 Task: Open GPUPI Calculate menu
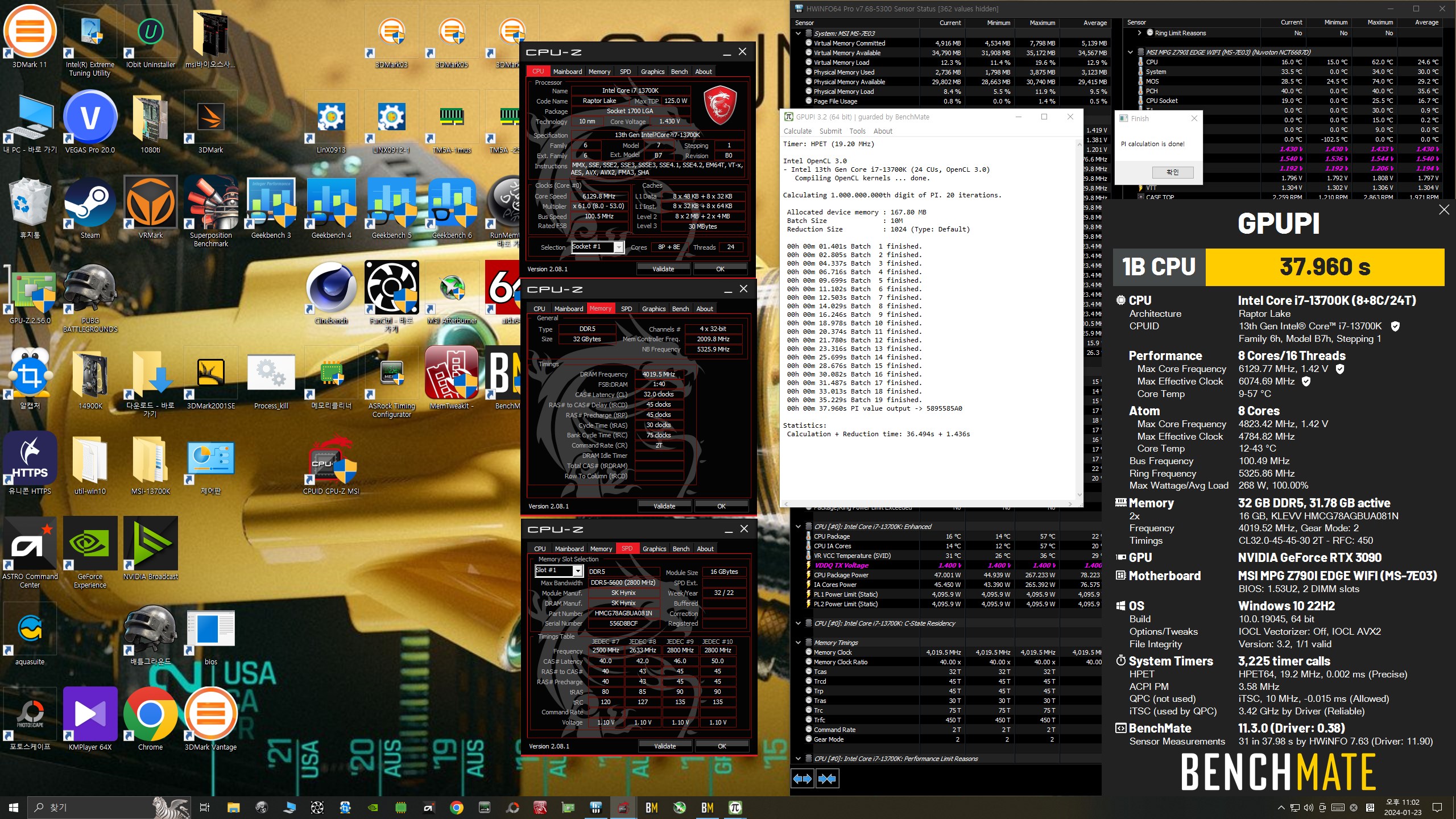click(x=797, y=131)
